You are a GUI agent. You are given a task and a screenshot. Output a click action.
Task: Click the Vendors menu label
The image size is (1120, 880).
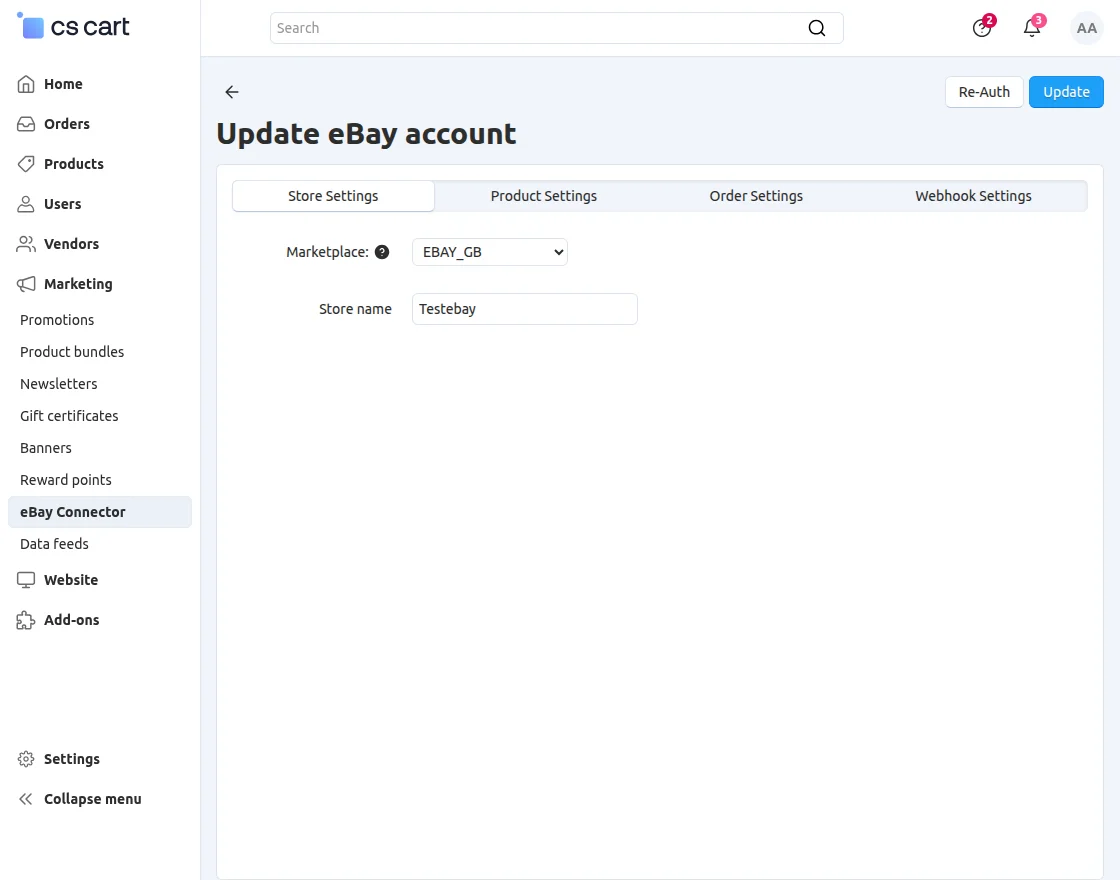tap(71, 244)
